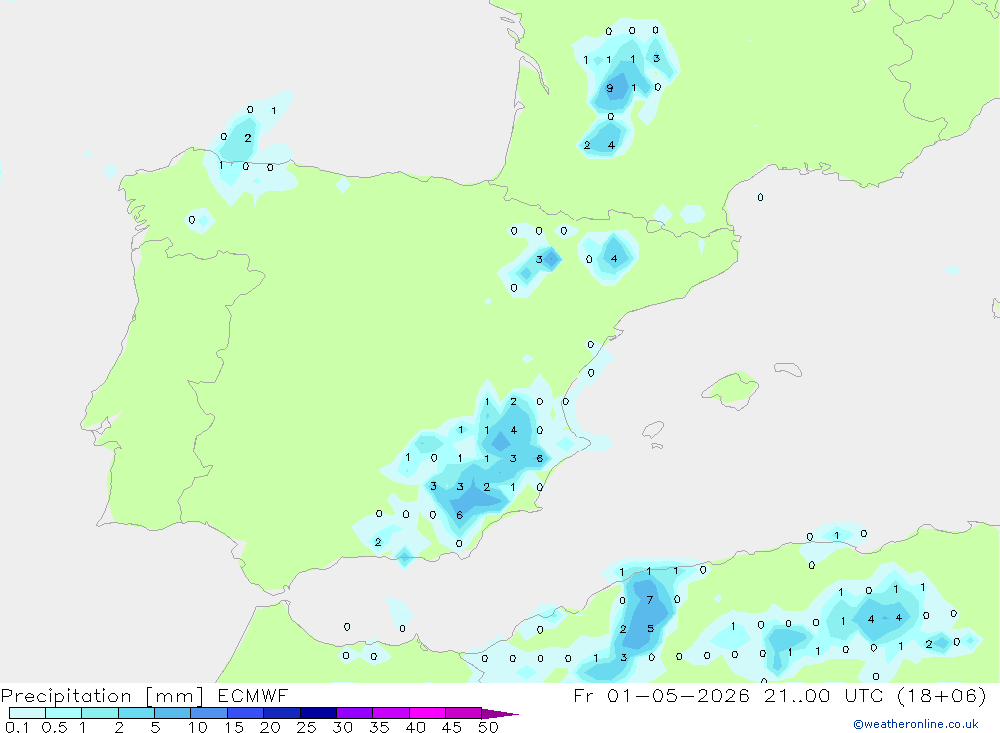Click the 2–5 mm legend color swatch
Viewport: 1000px width, 733px height.
click(136, 713)
